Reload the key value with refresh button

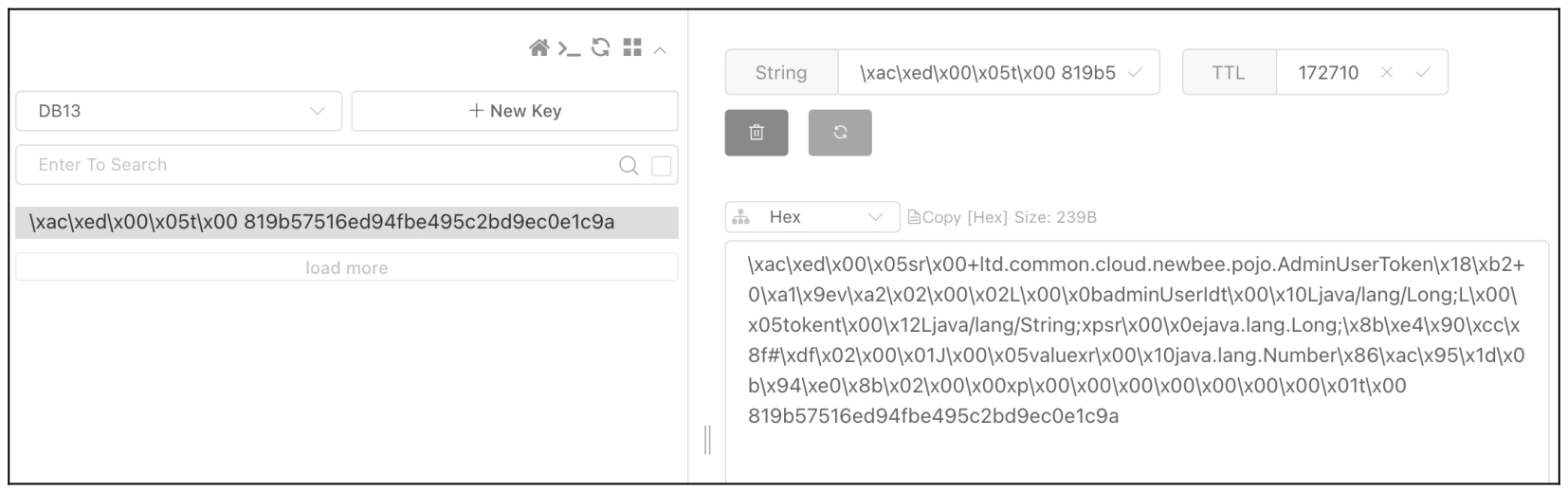click(x=840, y=133)
